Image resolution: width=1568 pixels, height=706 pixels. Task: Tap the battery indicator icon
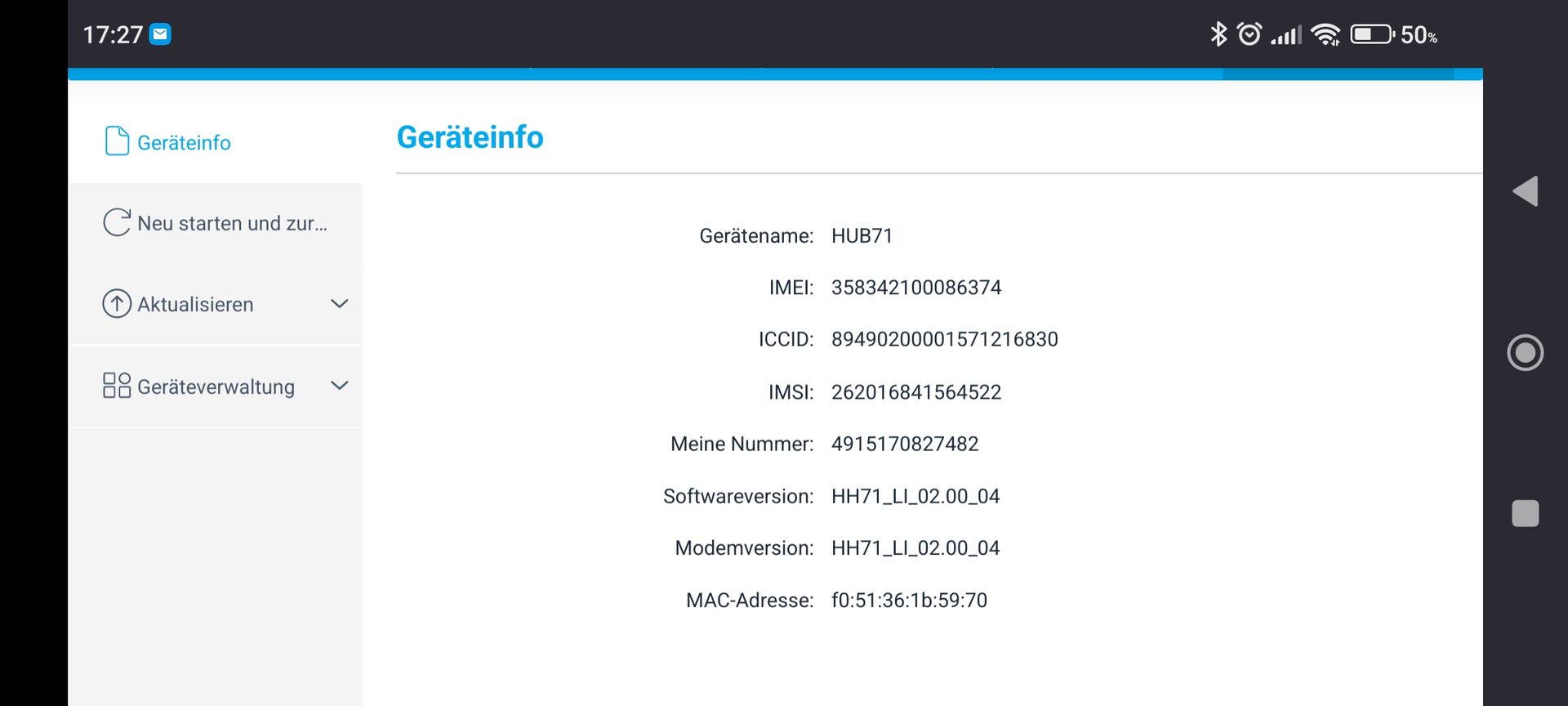[1371, 34]
